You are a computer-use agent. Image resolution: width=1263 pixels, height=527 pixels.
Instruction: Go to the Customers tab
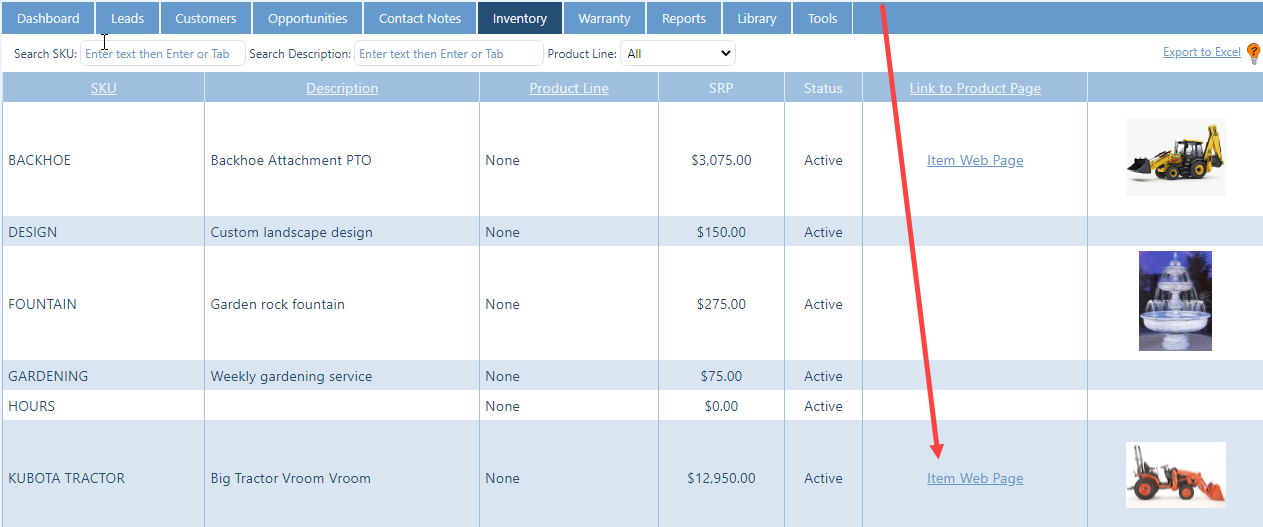[206, 18]
